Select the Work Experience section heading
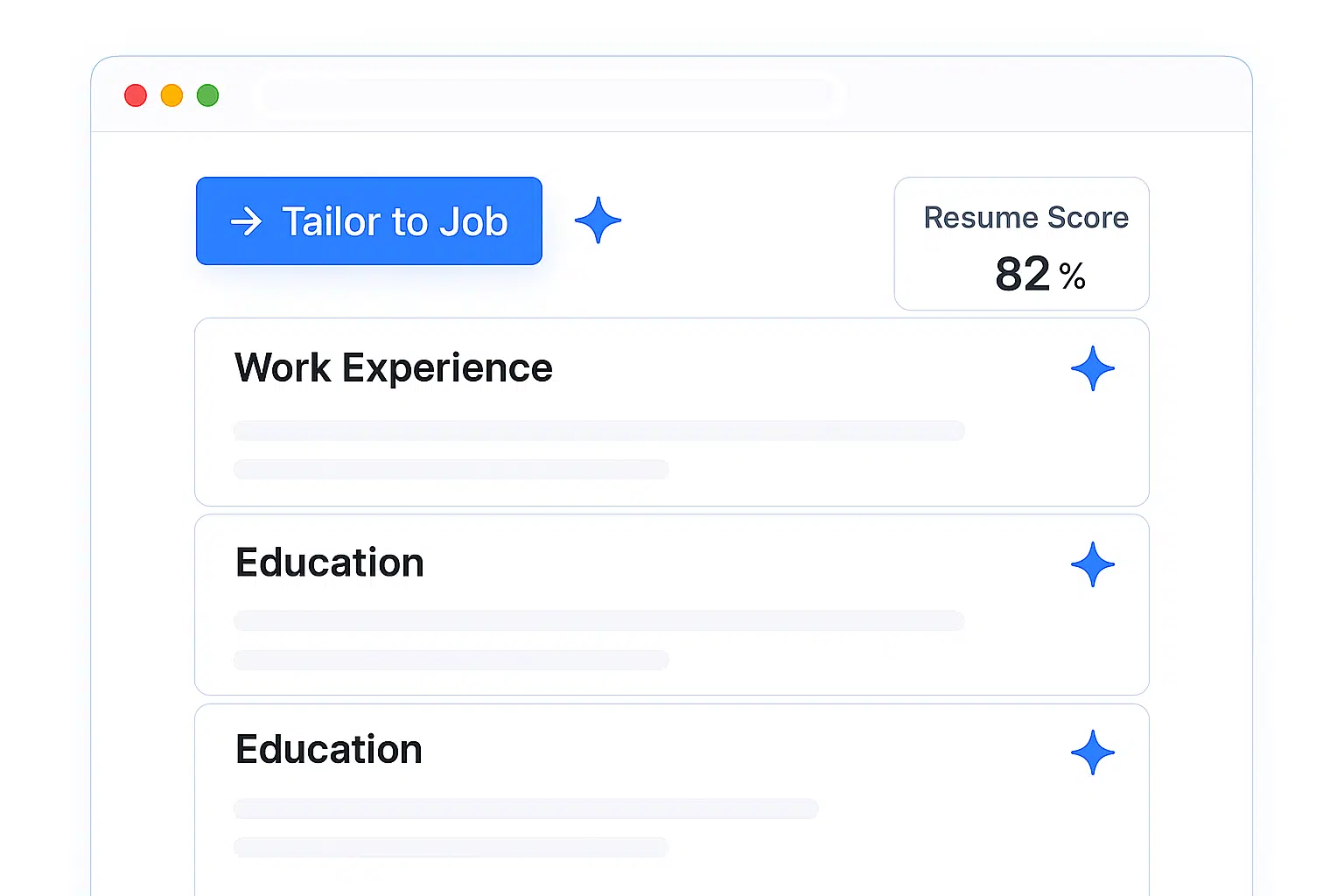The image size is (1344, 896). click(x=393, y=367)
